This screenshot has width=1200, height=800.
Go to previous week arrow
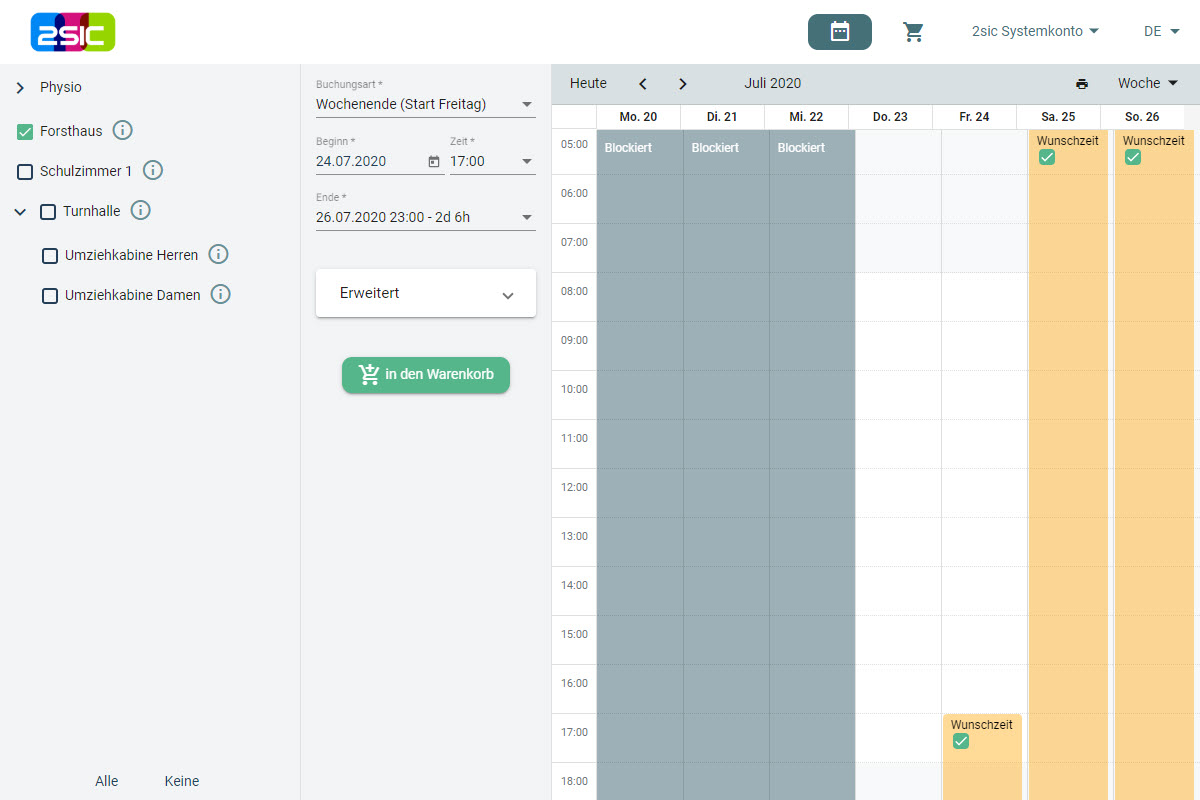(x=643, y=84)
